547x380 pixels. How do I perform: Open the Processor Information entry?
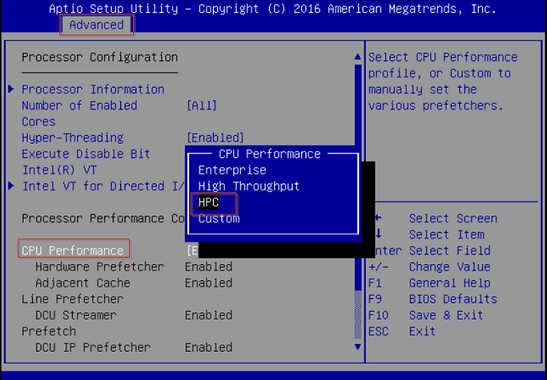tap(93, 89)
